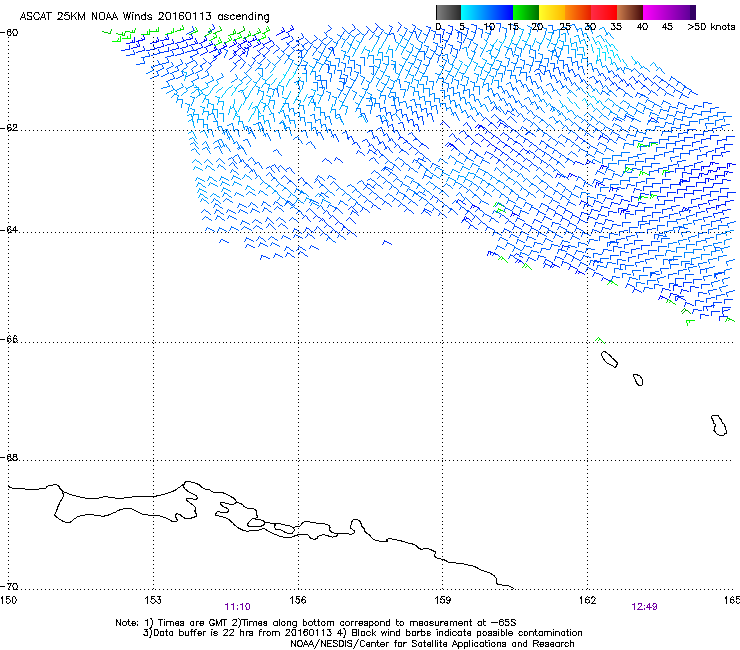740x650 pixels.
Task: Click the longitude label '153'
Action: pyautogui.click(x=153, y=600)
